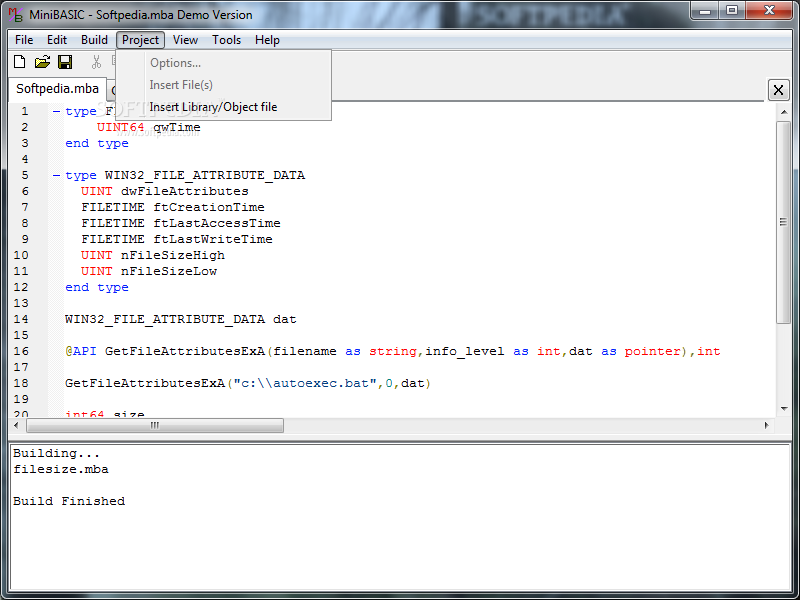Click the vertical scrollbar down arrow
Viewport: 800px width, 600px height.
(784, 409)
